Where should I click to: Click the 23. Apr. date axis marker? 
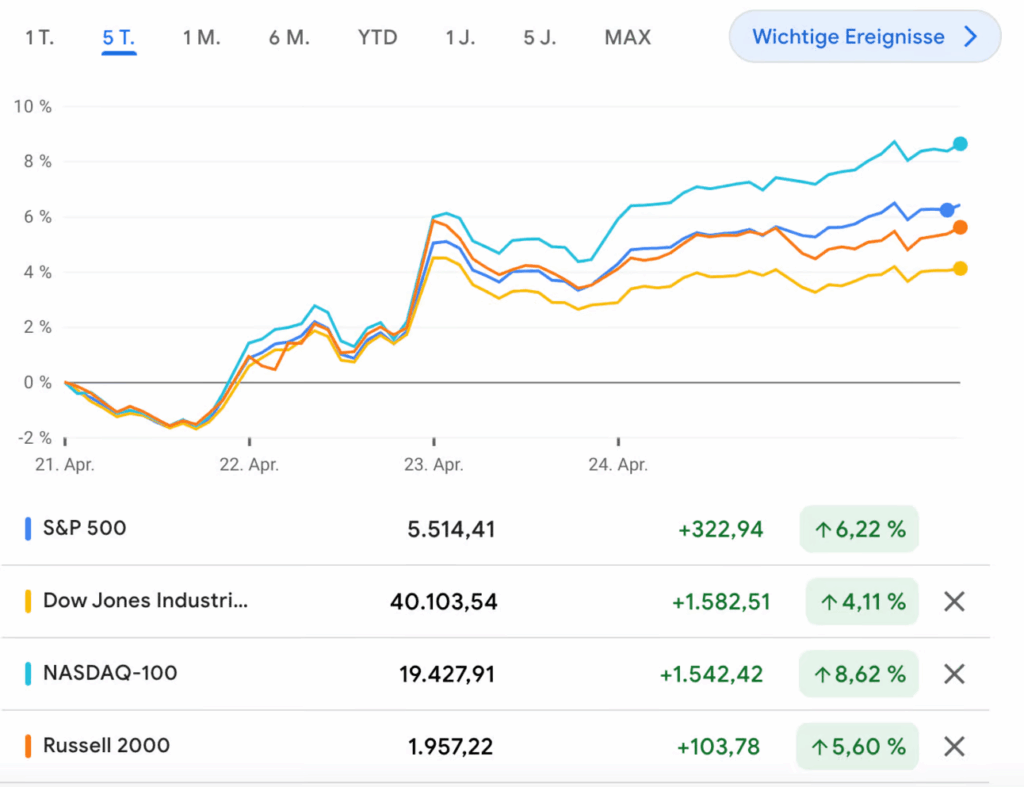coord(434,464)
